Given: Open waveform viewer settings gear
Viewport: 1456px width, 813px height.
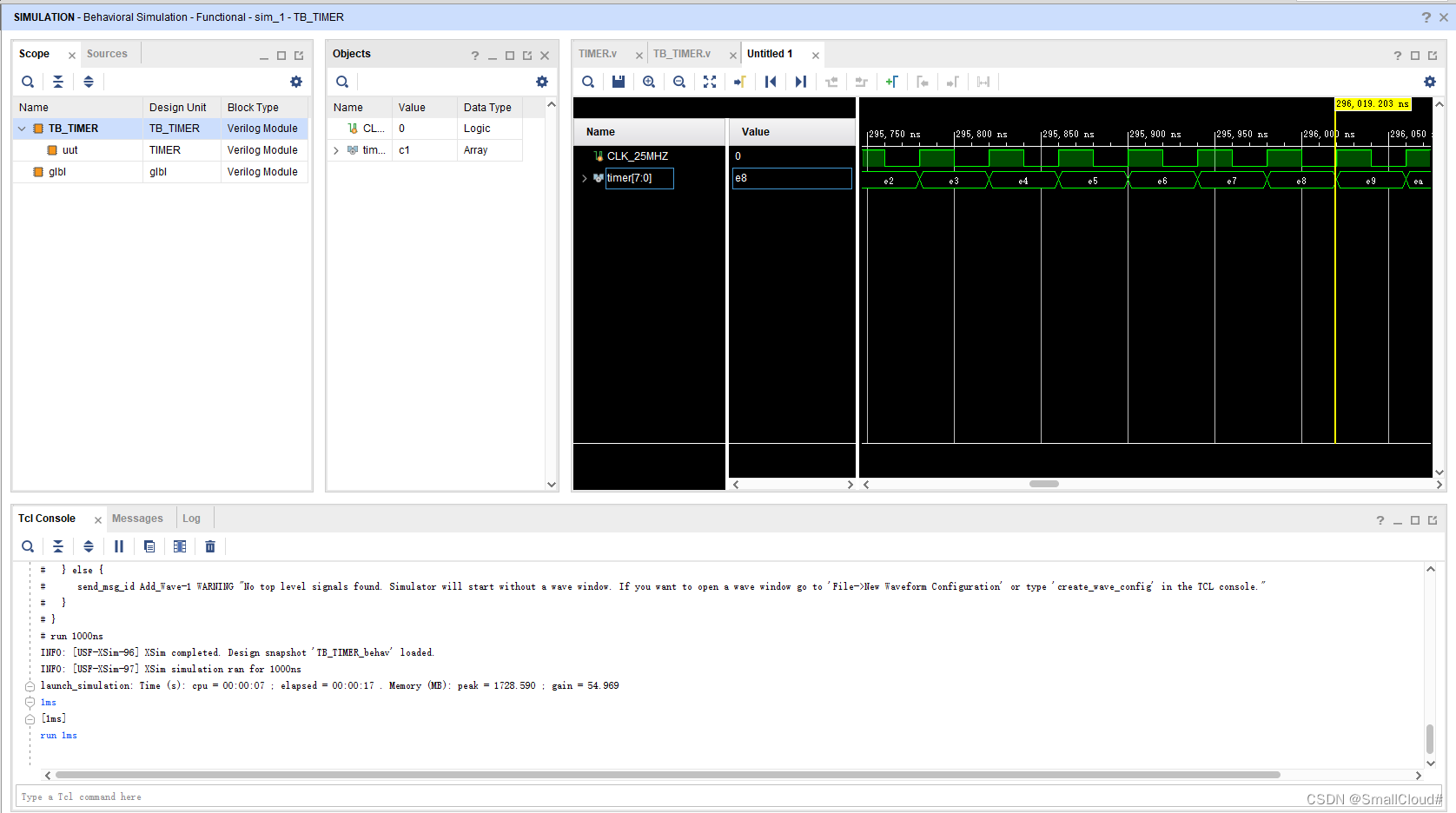Looking at the screenshot, I should coord(1430,82).
